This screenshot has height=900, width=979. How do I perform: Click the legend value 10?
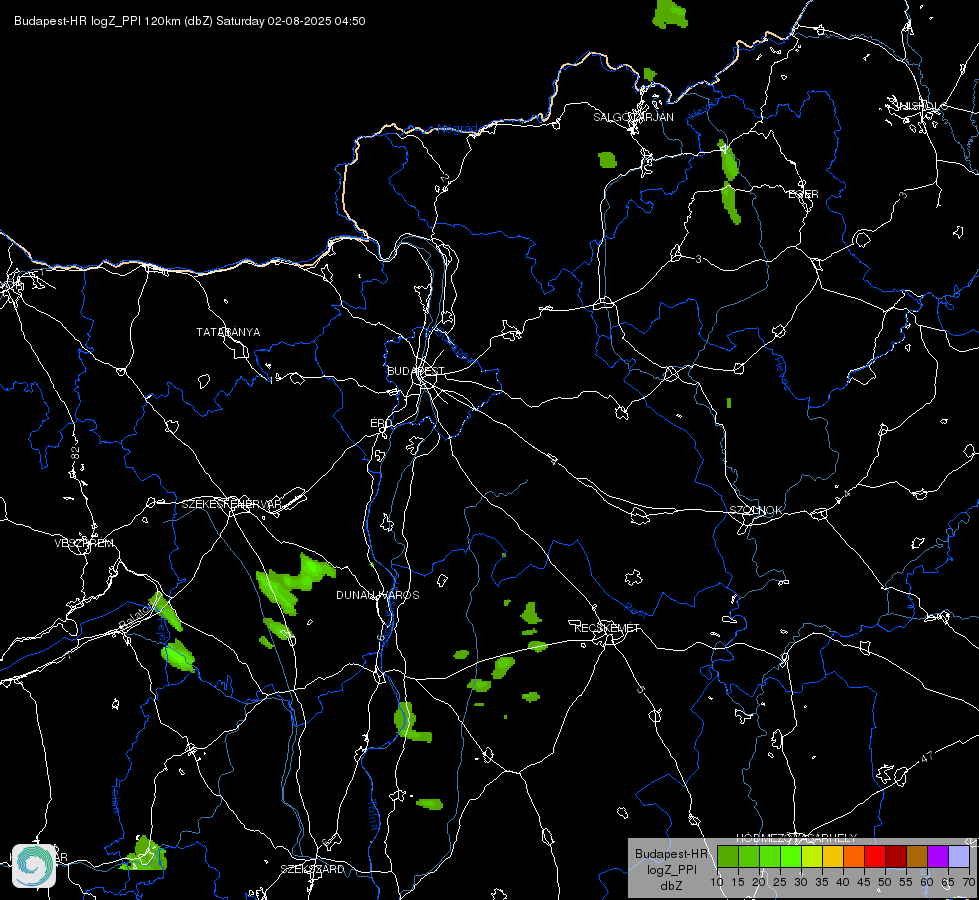(717, 882)
